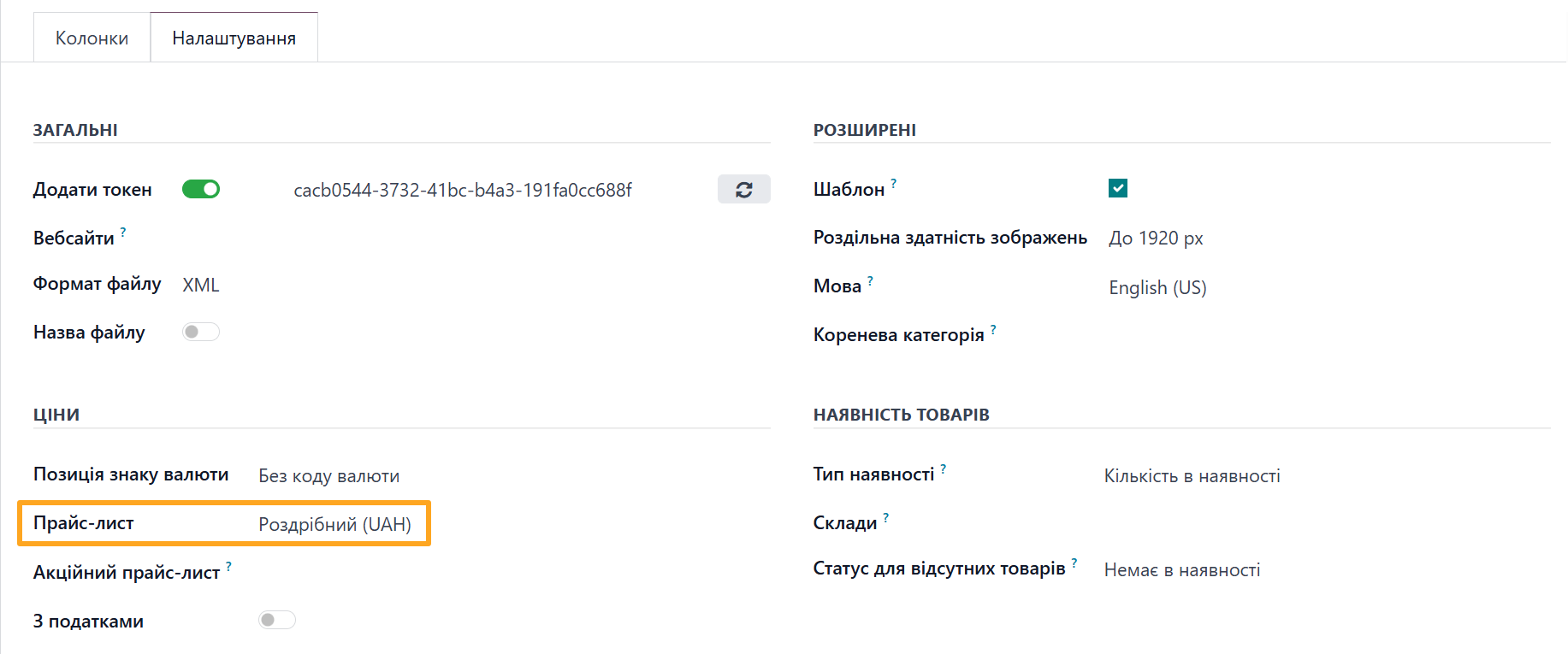The height and width of the screenshot is (654, 1568).
Task: Enable the Назва файлу toggle
Action: pyautogui.click(x=201, y=332)
